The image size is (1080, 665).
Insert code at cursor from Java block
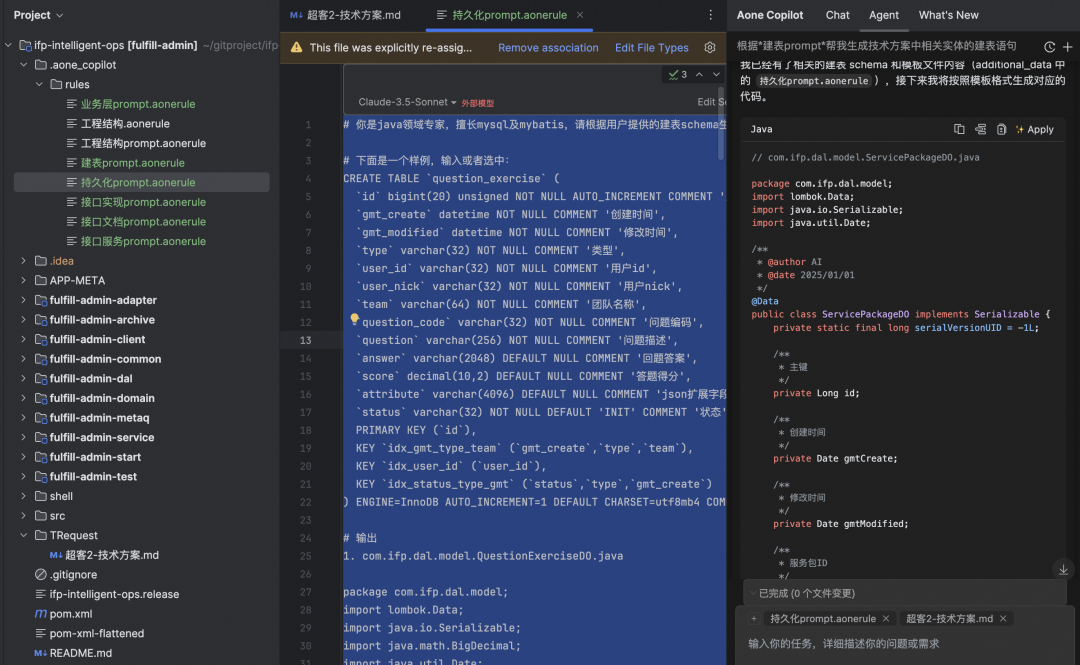tap(980, 130)
